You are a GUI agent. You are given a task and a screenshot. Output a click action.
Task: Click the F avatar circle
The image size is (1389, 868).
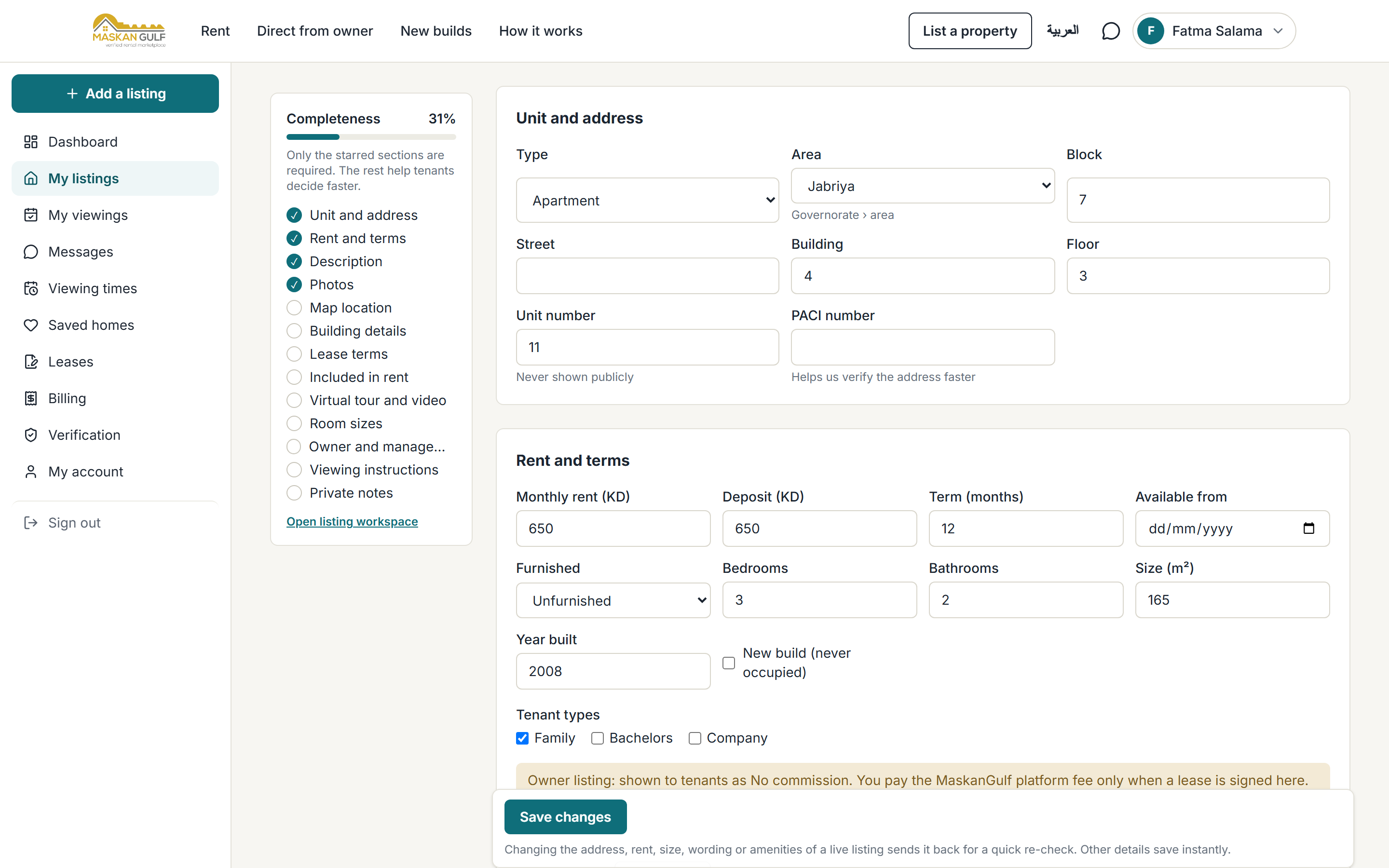tap(1151, 31)
